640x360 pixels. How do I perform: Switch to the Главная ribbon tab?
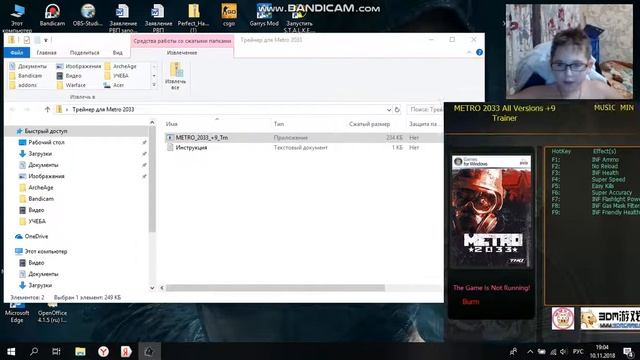click(47, 53)
